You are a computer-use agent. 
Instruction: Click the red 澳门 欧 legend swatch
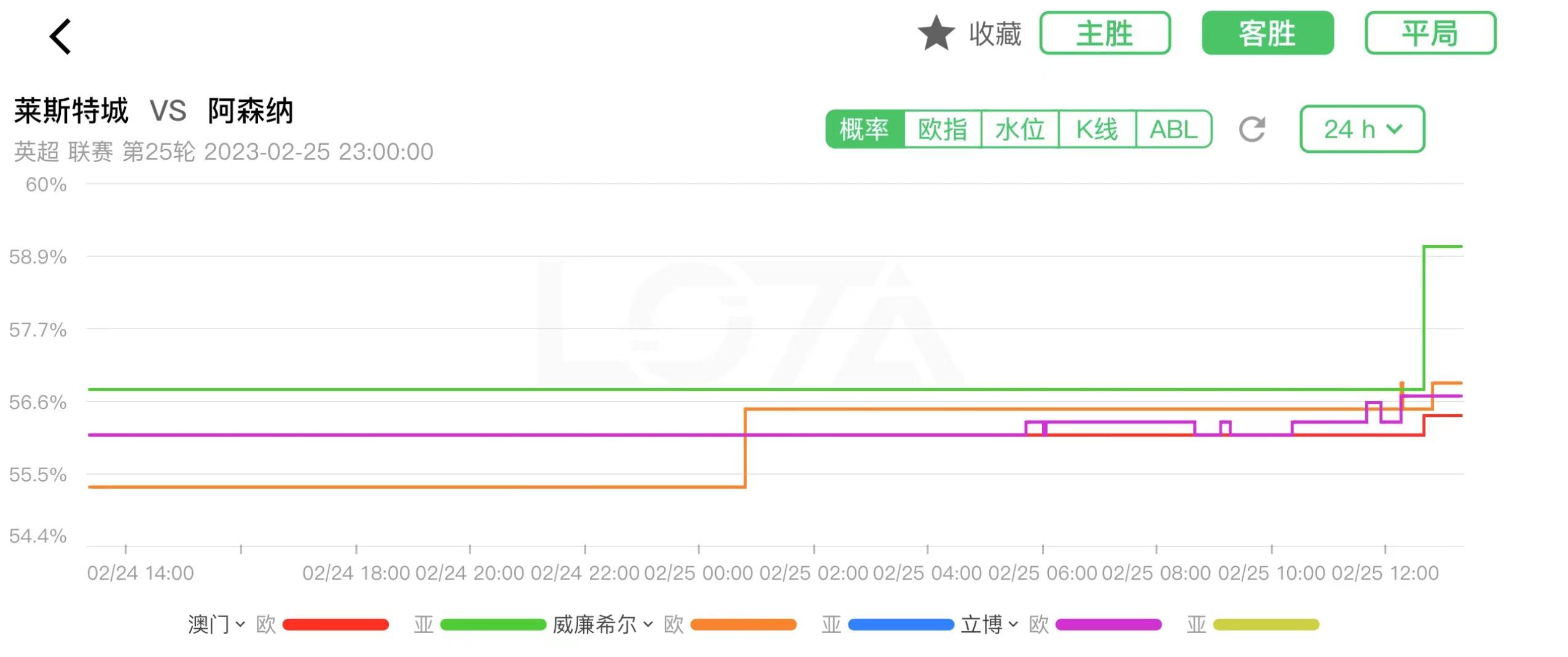click(x=335, y=624)
